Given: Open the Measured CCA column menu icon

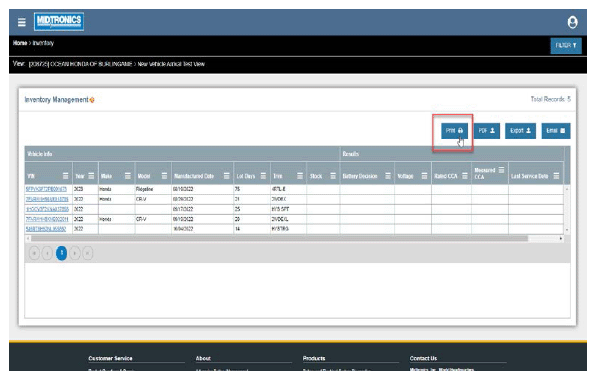Looking at the screenshot, I should coord(501,170).
